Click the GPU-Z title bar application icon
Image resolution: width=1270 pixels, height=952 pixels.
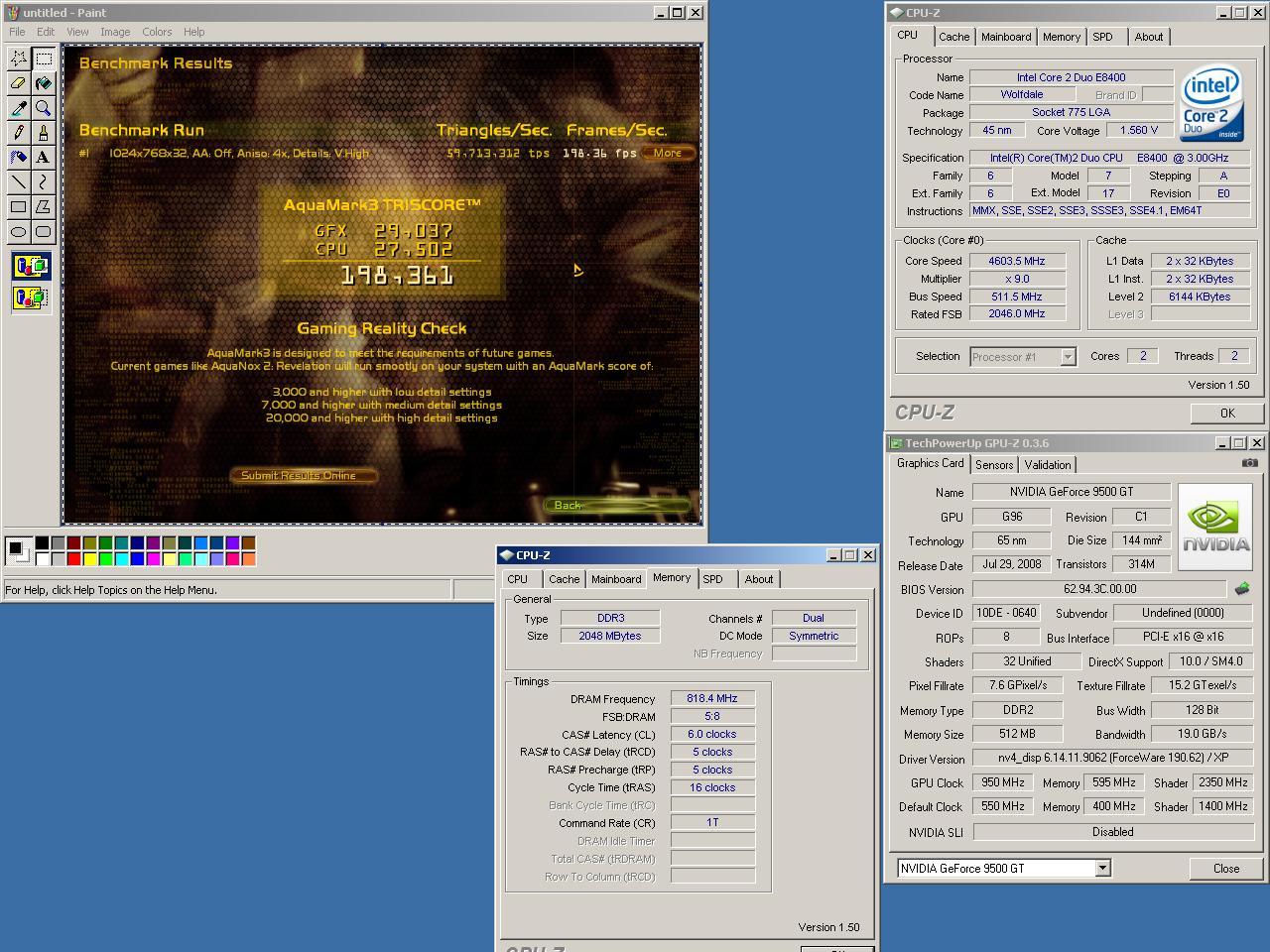[896, 443]
